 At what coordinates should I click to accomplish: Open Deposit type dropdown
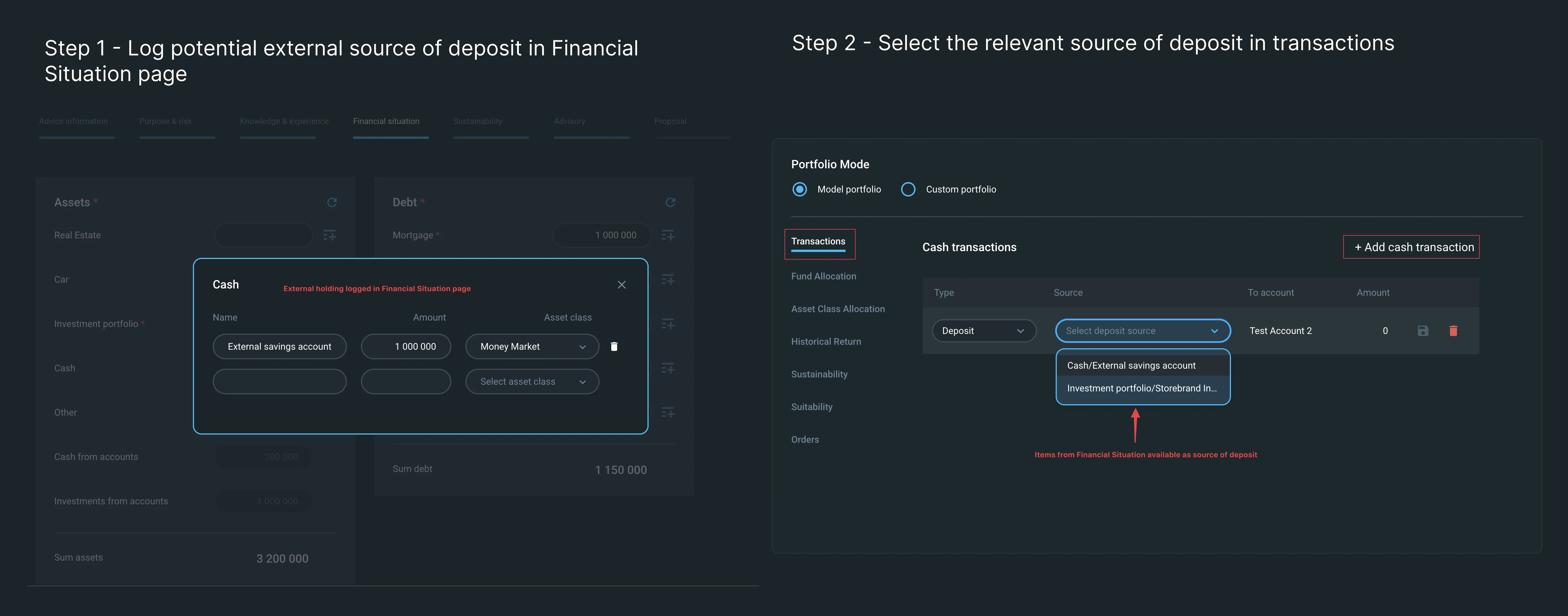pos(984,330)
